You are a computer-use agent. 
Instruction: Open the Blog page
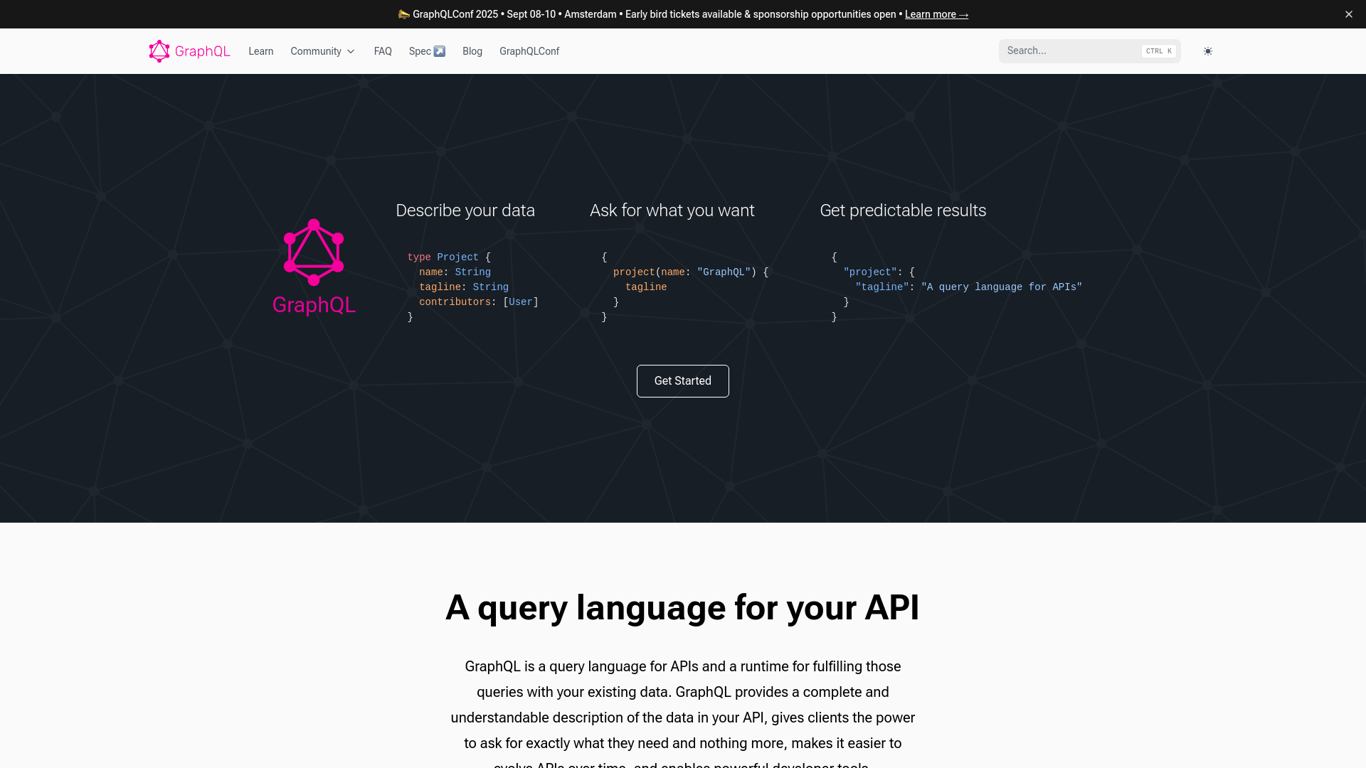click(472, 51)
